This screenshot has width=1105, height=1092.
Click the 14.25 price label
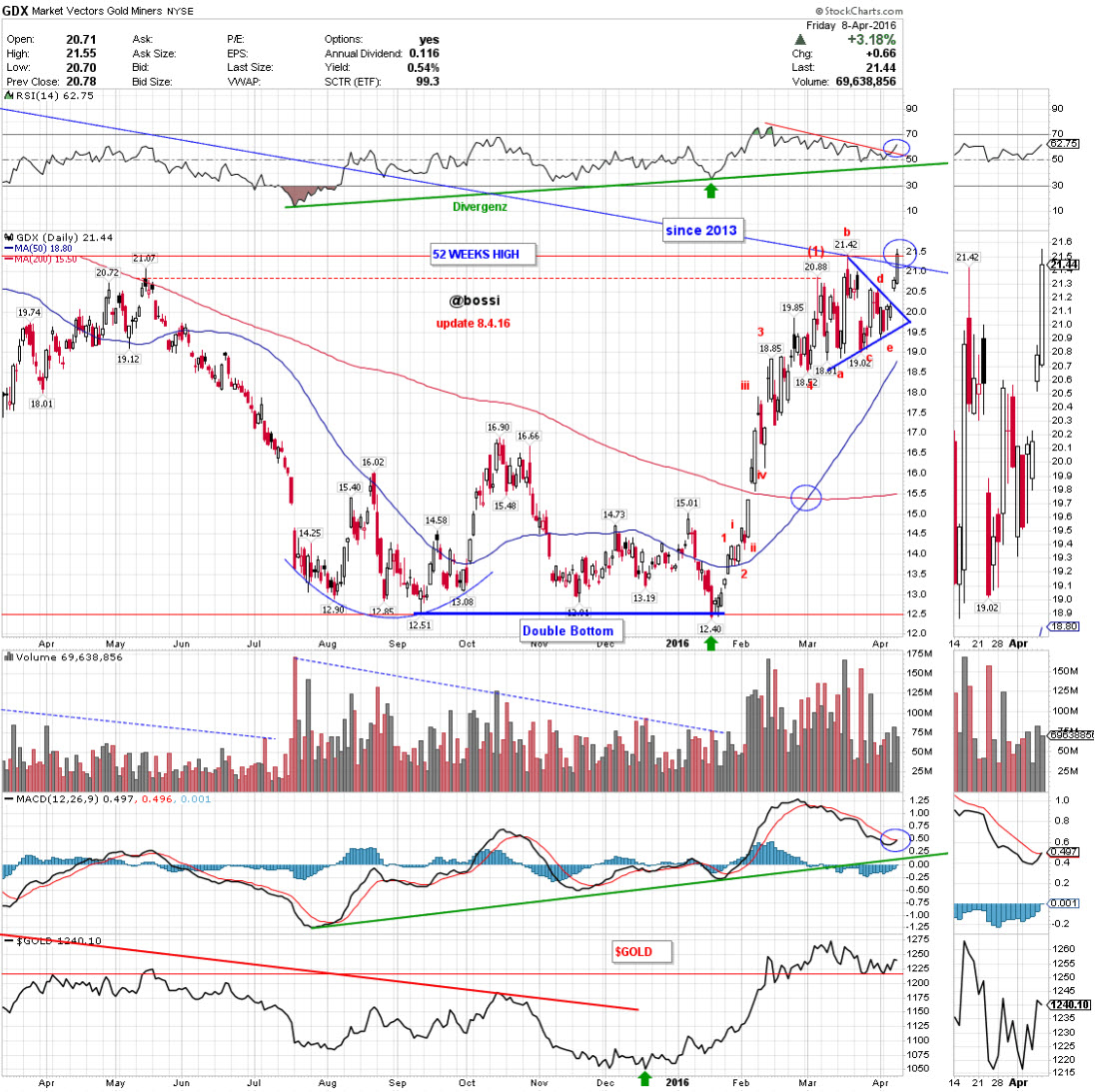310,534
